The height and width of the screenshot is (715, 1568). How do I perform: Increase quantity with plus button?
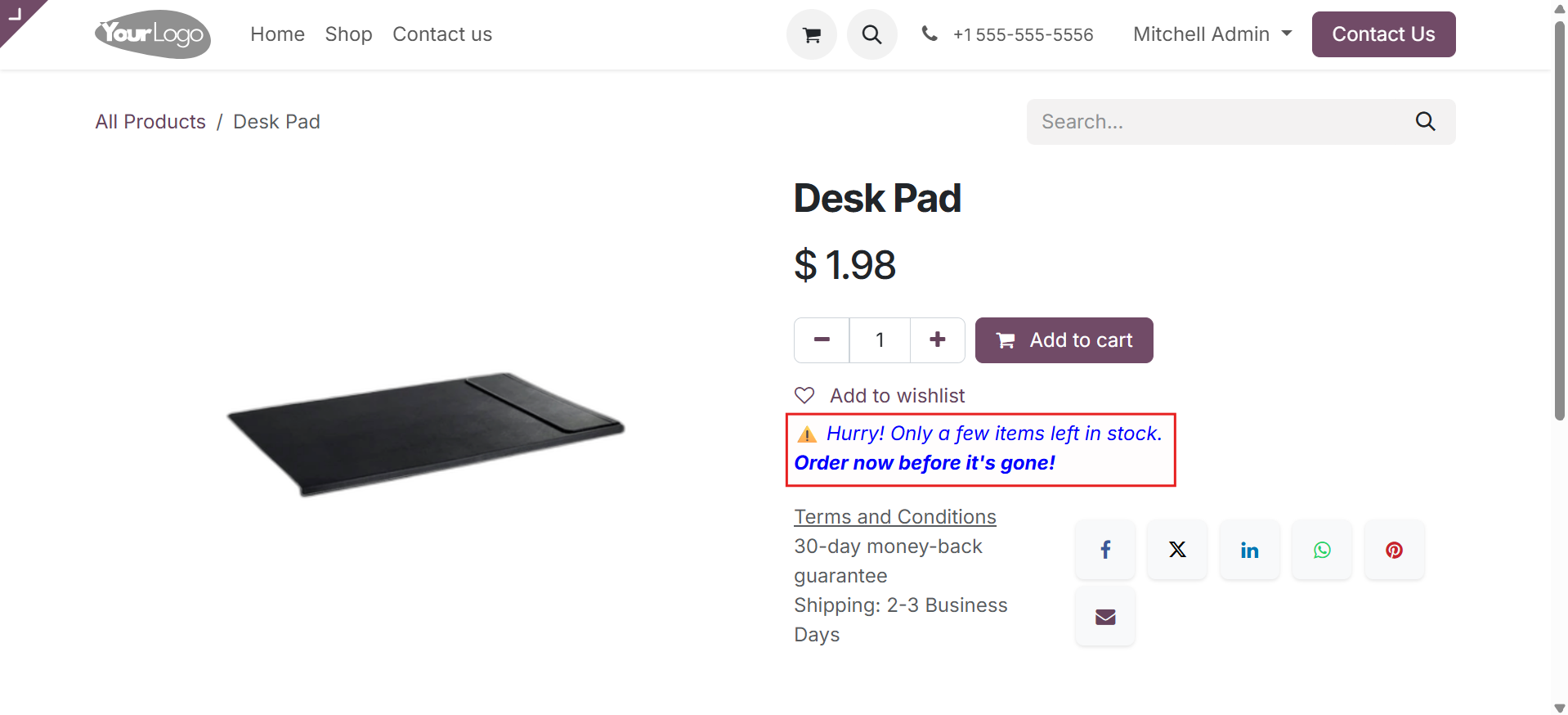[938, 340]
